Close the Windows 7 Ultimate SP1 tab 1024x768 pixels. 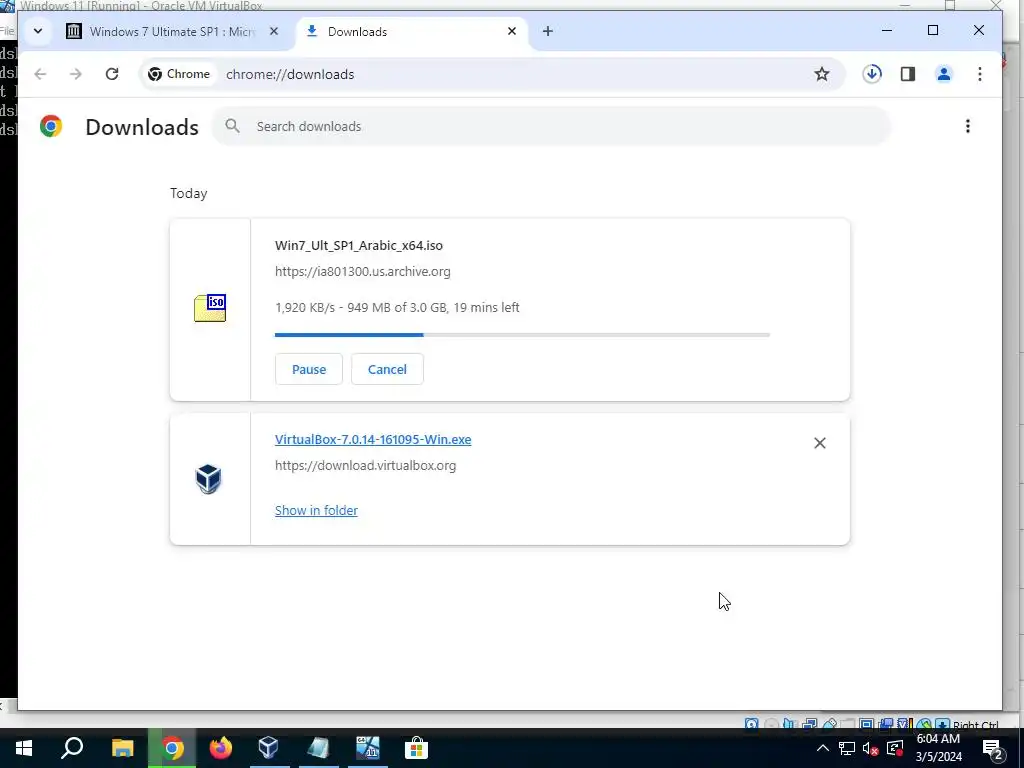pyautogui.click(x=274, y=31)
